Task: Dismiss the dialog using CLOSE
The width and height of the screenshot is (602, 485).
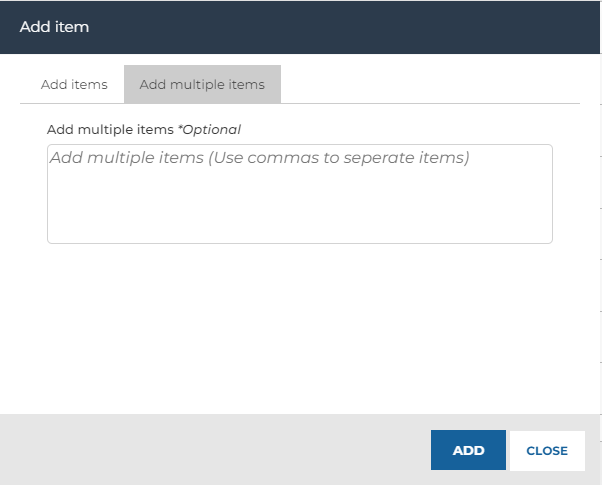Action: pos(547,450)
